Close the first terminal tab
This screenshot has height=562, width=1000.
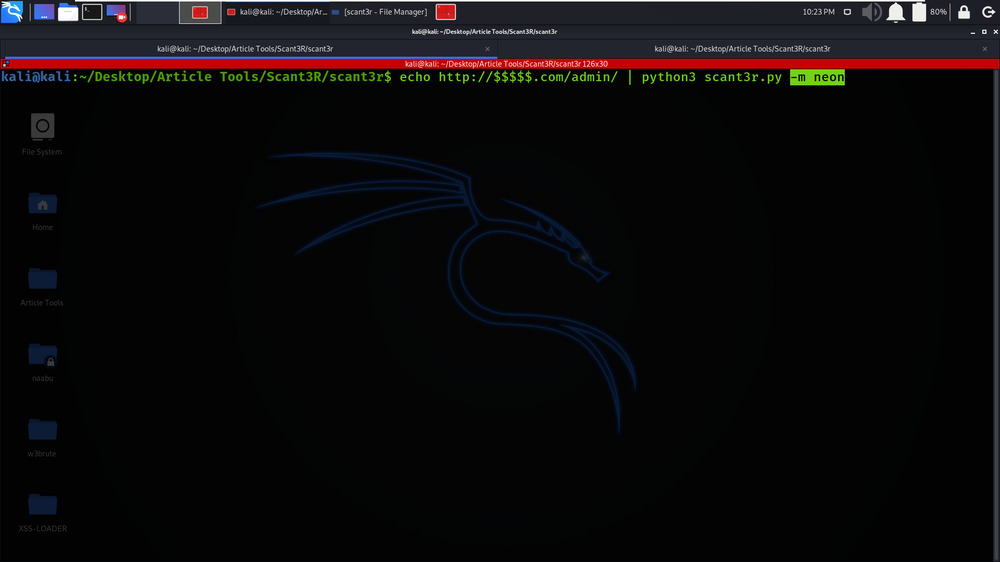coord(487,49)
